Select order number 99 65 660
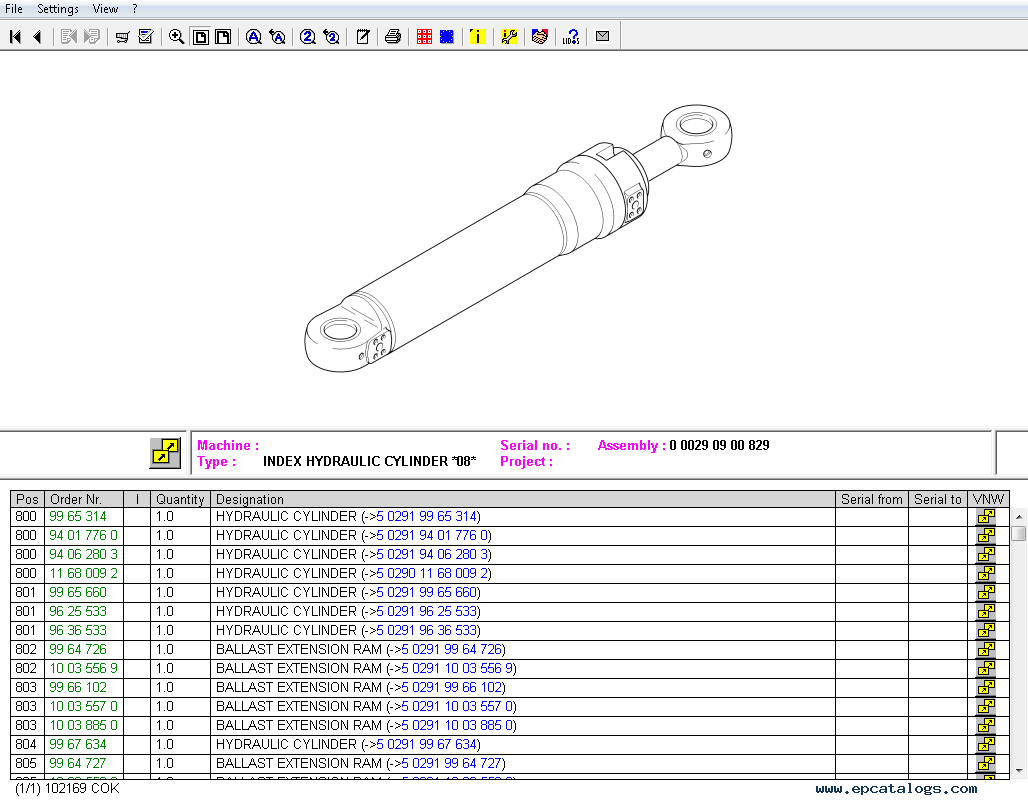Viewport: 1028px width, 805px height. point(78,593)
